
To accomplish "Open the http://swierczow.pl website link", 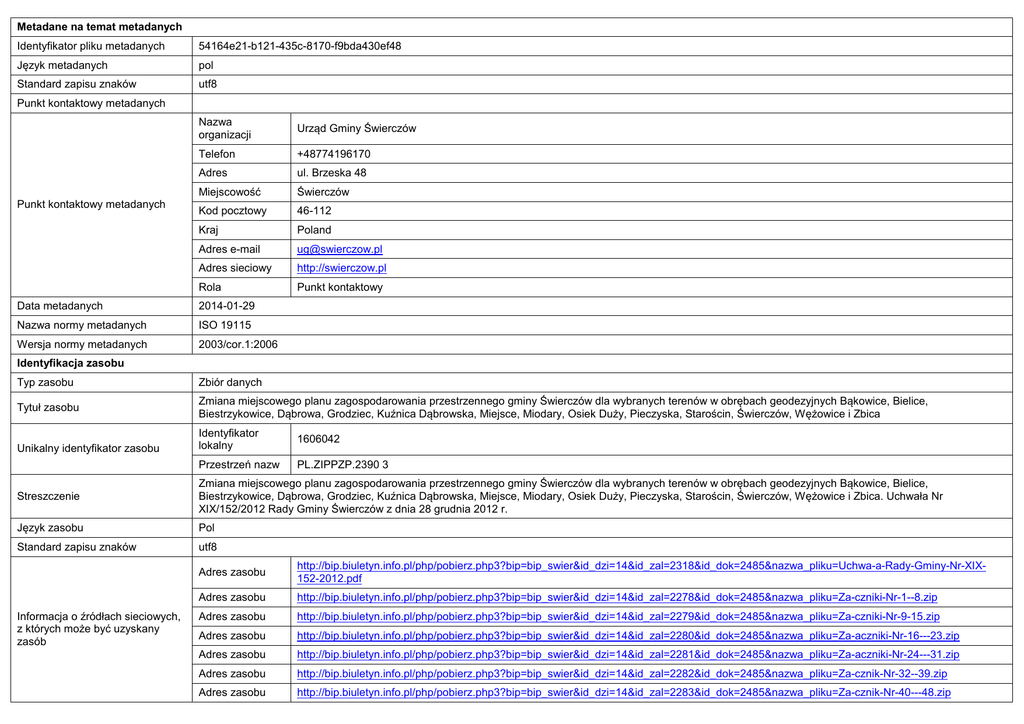I will click(341, 268).
